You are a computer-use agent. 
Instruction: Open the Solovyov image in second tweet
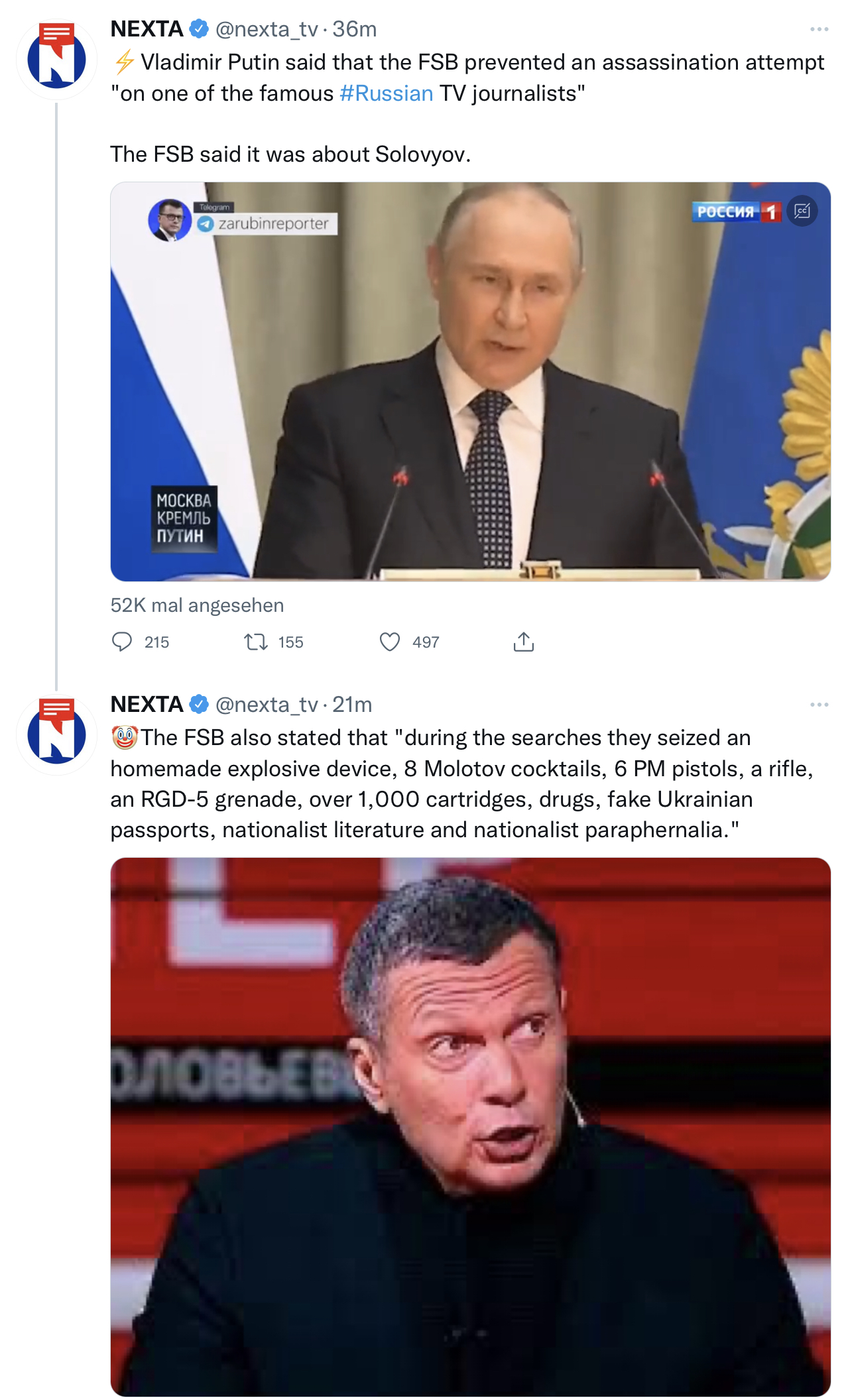(470, 1127)
